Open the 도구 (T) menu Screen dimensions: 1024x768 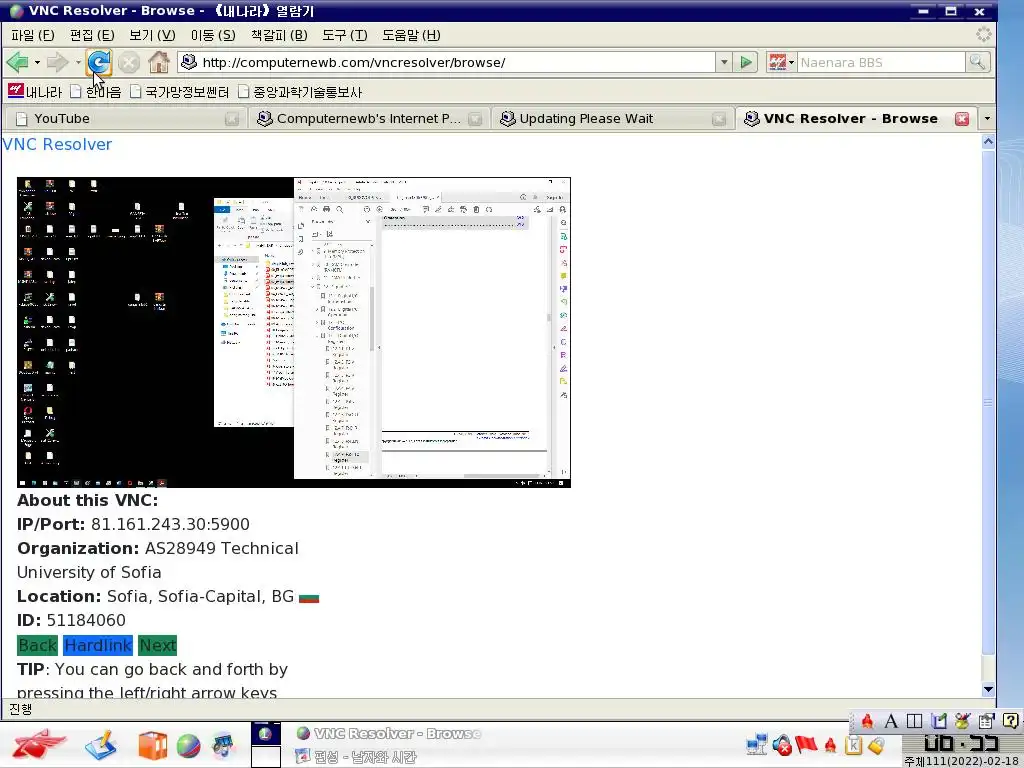click(x=345, y=35)
